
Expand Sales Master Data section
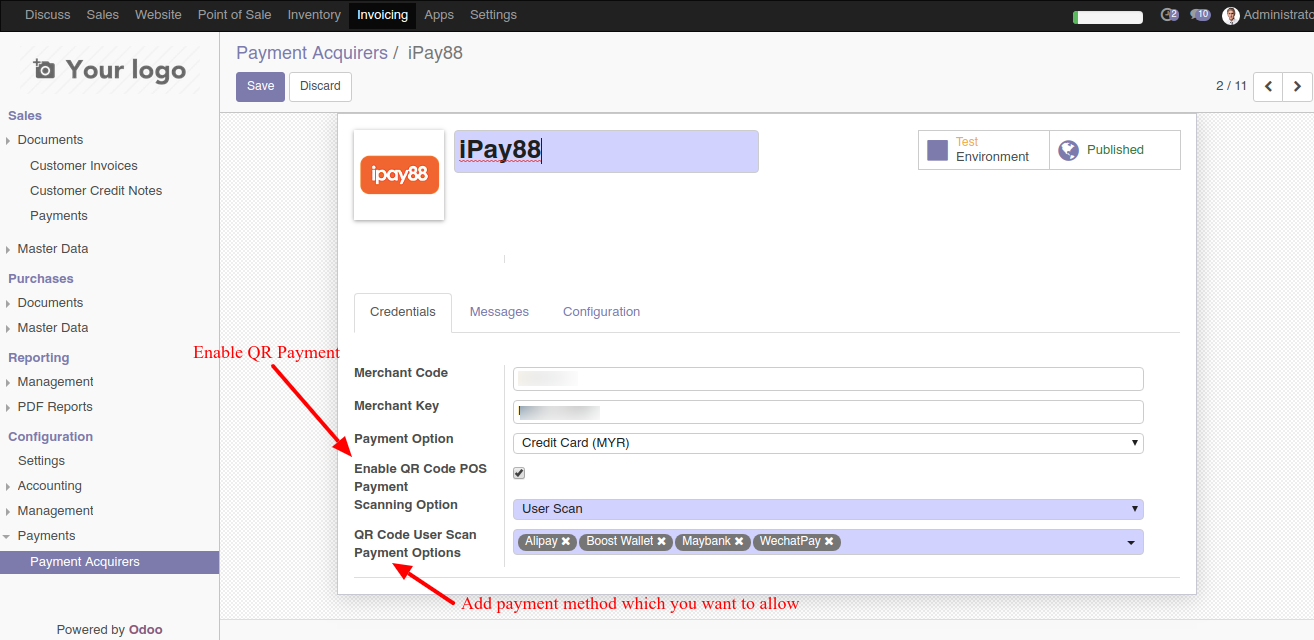pos(53,249)
